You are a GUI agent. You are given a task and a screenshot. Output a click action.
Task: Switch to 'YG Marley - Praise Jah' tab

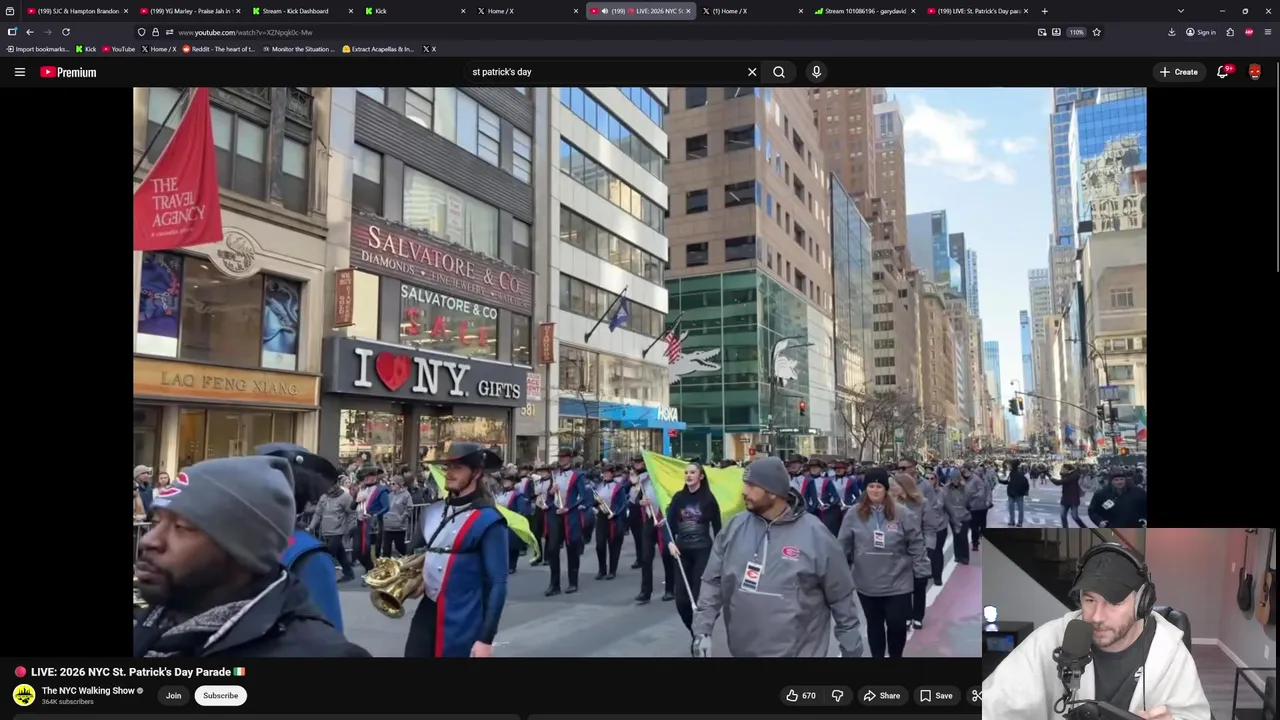[191, 11]
